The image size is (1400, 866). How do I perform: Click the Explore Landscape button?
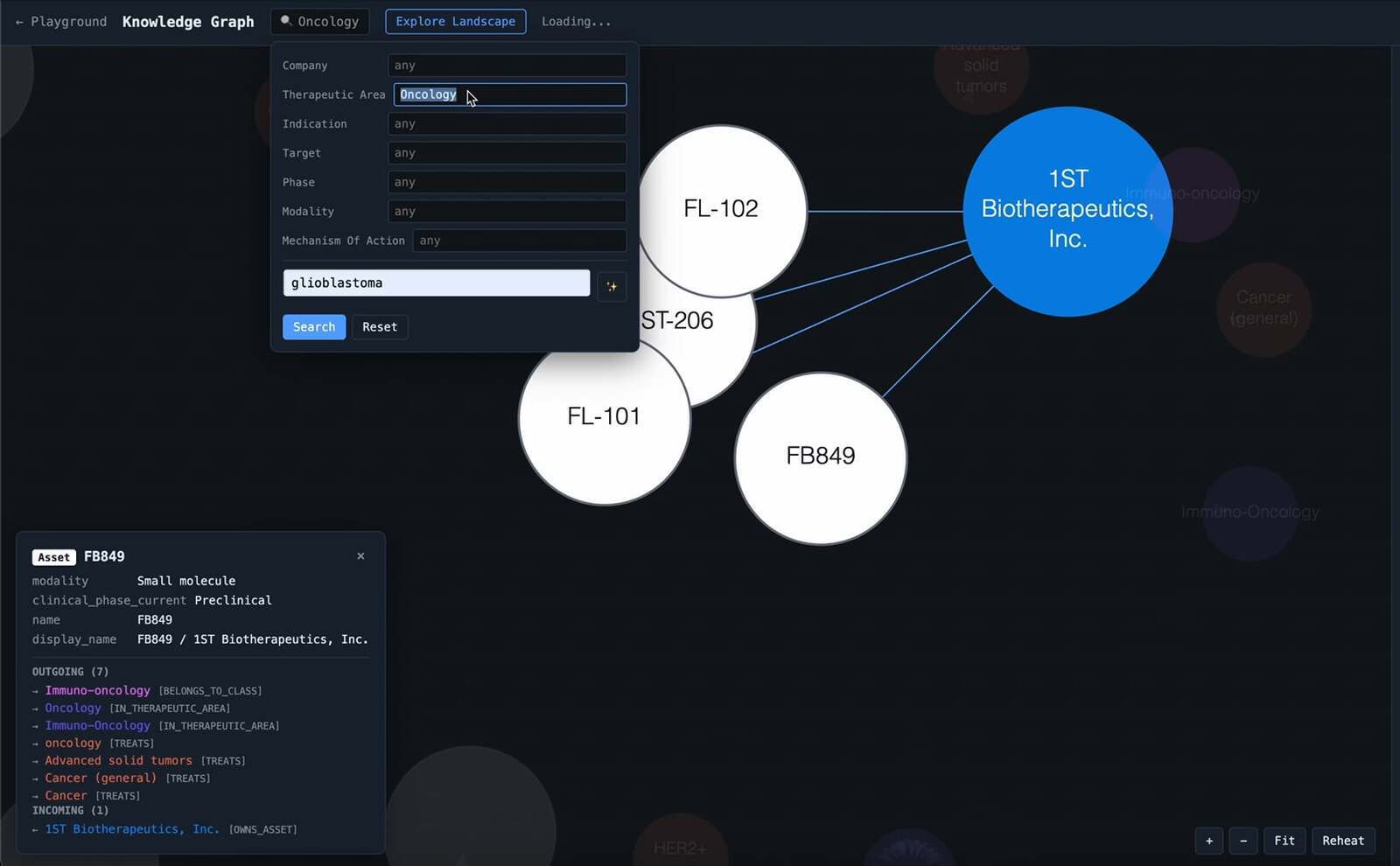tap(455, 22)
